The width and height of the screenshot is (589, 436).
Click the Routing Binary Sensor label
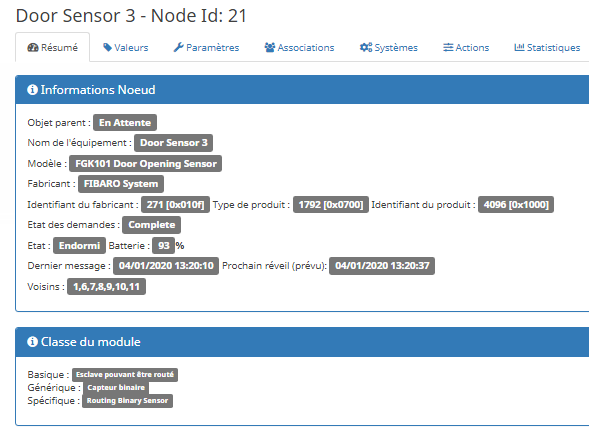coord(127,401)
